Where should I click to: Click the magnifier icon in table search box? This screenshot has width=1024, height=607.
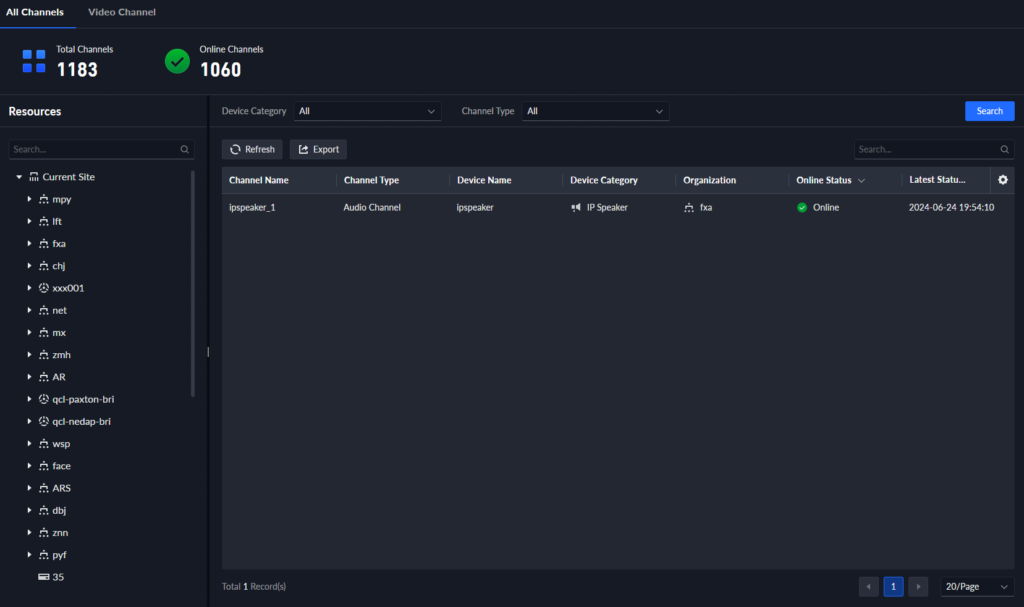point(1004,149)
